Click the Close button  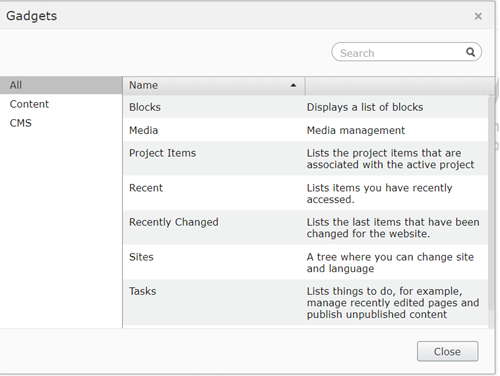coord(447,351)
